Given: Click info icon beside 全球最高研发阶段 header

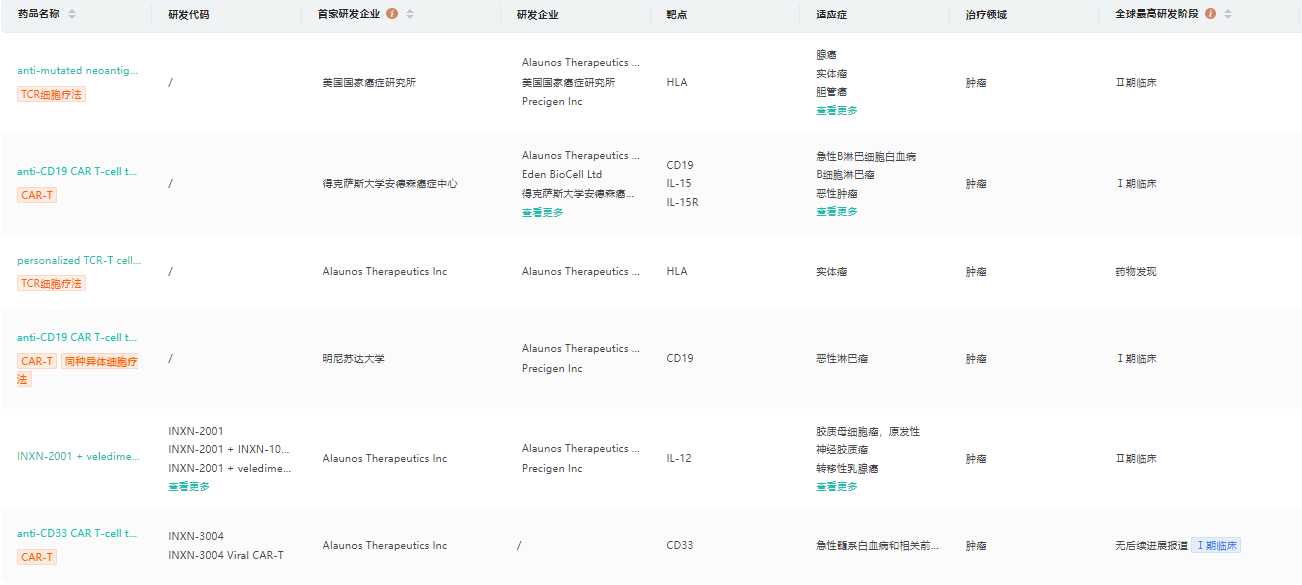Looking at the screenshot, I should point(1211,14).
